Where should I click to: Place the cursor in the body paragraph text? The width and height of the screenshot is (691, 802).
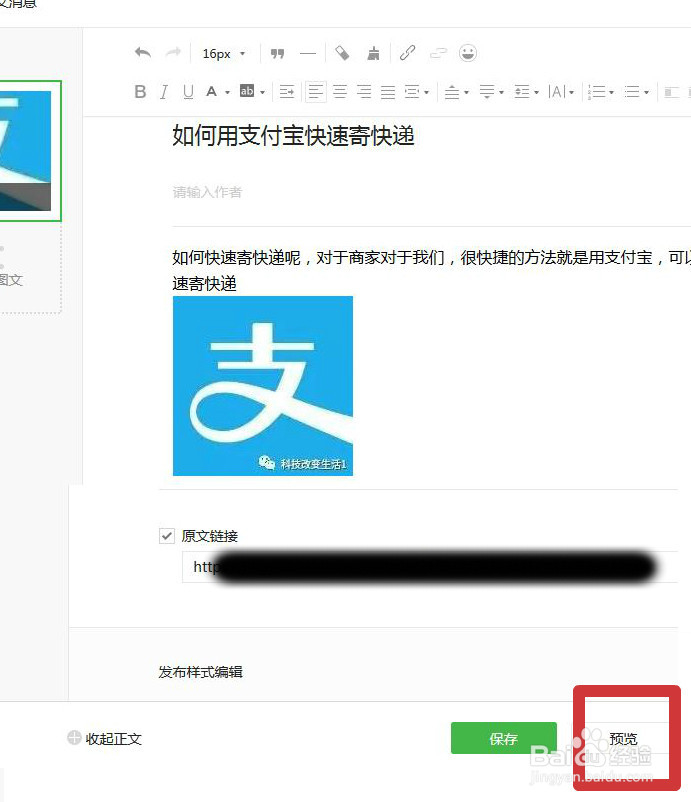431,271
